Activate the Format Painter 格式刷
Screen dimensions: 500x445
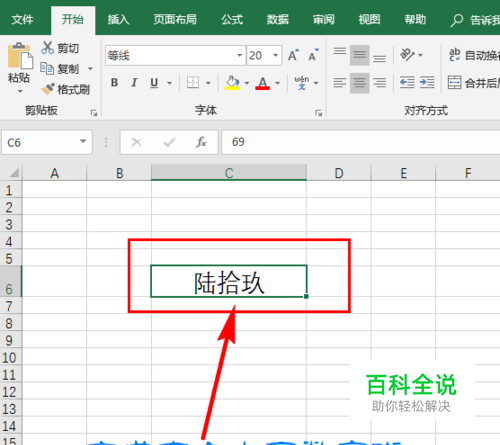click(65, 89)
